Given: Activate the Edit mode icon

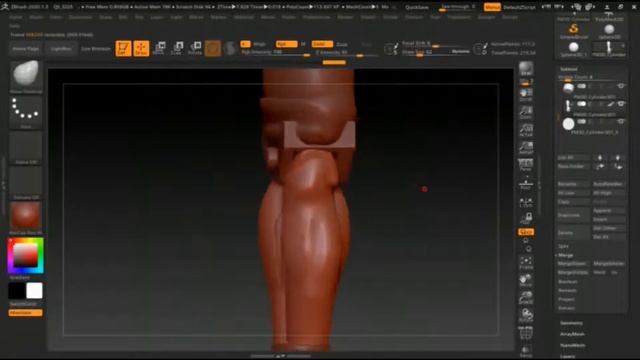Looking at the screenshot, I should [123, 49].
